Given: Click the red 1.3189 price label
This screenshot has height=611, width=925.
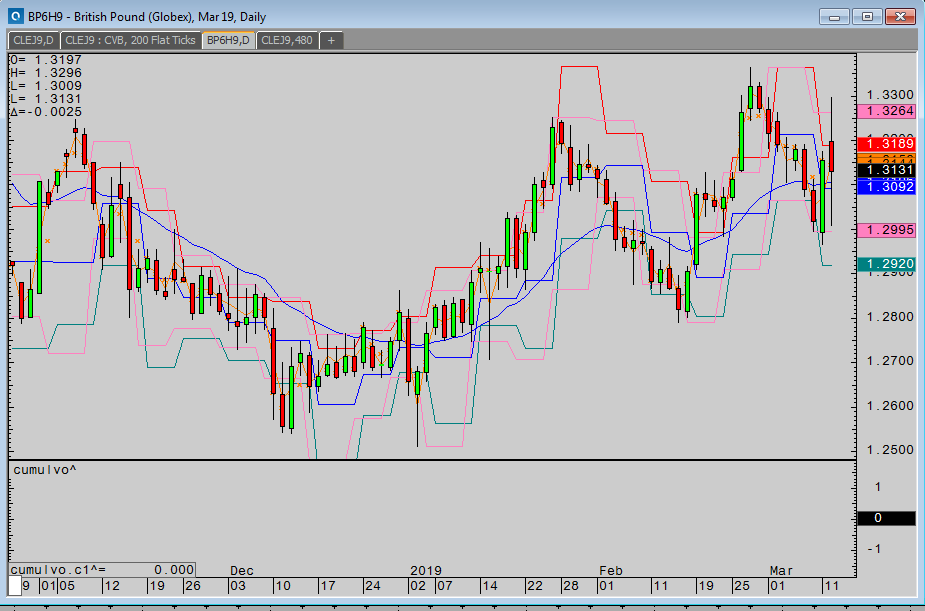Looking at the screenshot, I should tap(886, 144).
